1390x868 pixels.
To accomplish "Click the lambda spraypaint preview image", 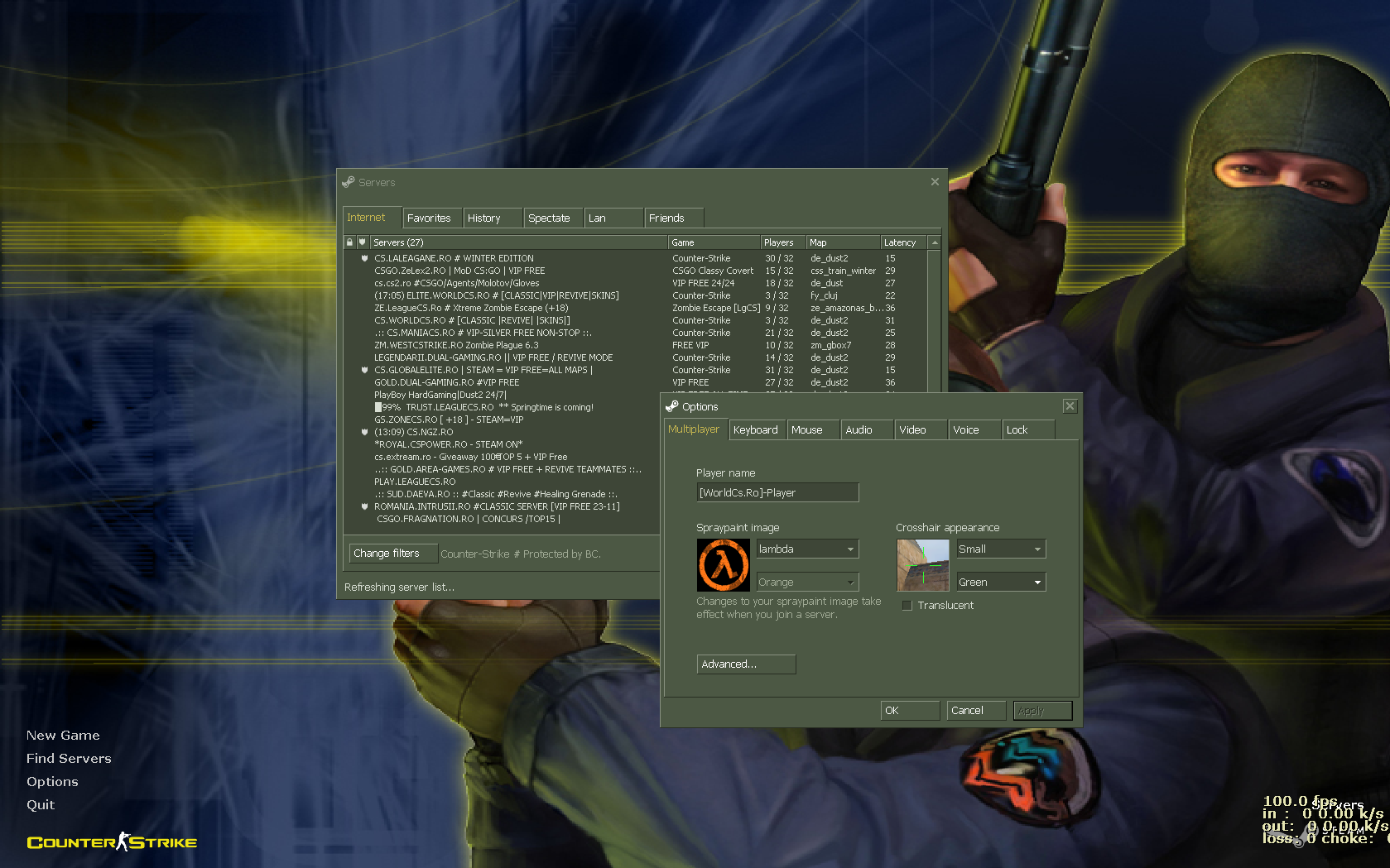I will (723, 565).
